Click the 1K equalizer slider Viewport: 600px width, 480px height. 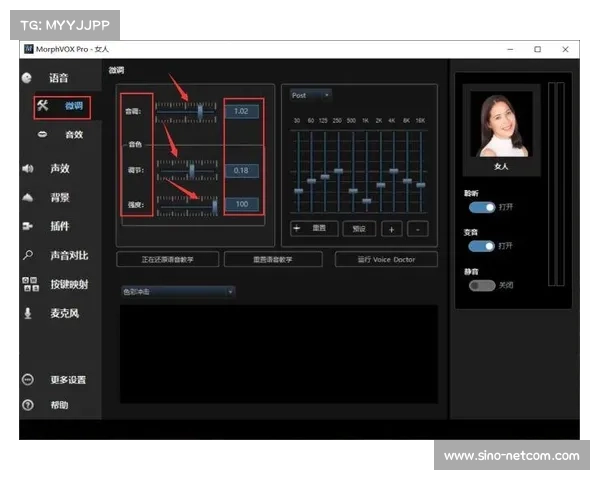click(x=367, y=200)
